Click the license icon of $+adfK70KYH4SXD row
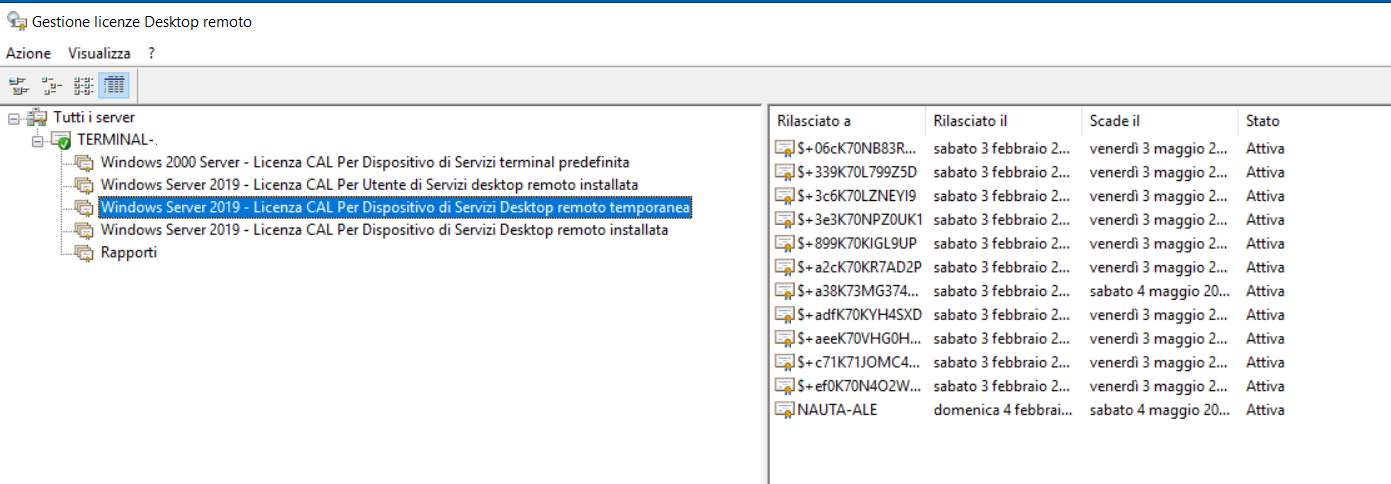The width and height of the screenshot is (1391, 484). (x=785, y=315)
